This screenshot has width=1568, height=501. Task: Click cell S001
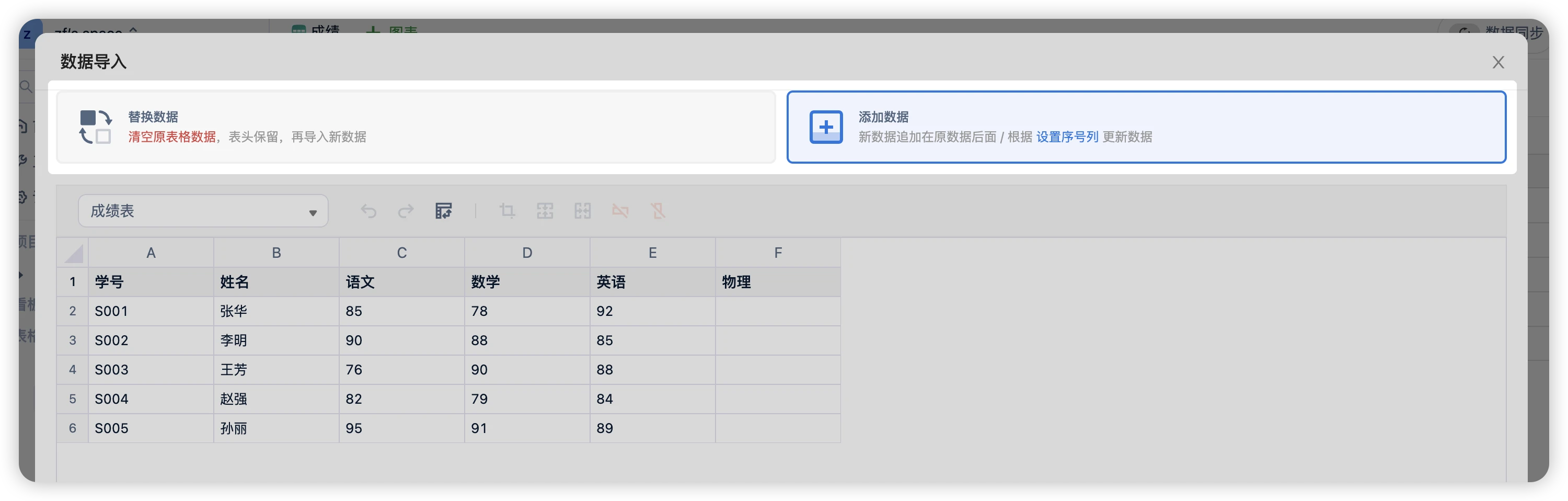(x=151, y=311)
